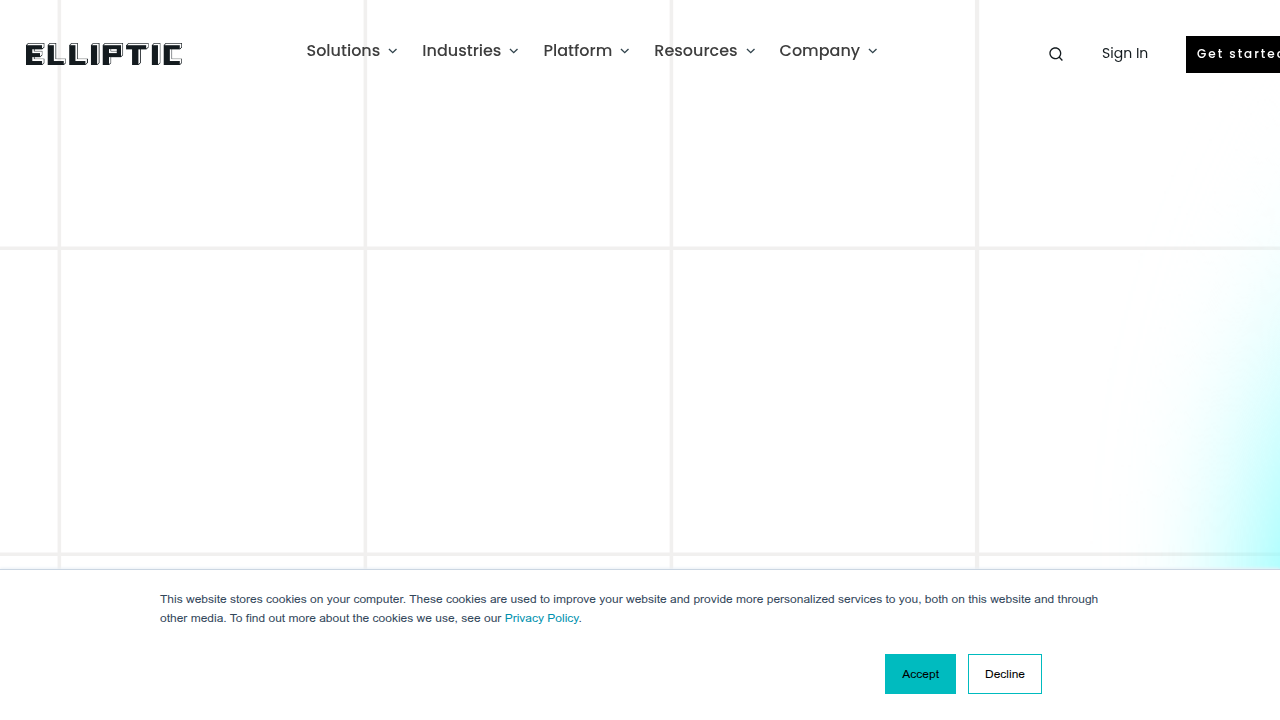
Task: Expand the Platform dropdown chevron
Action: click(624, 51)
